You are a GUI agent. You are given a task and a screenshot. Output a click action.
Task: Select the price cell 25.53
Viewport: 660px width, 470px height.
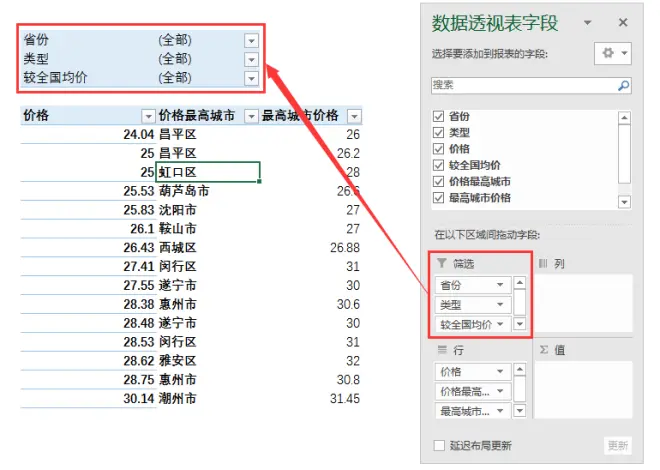[88, 191]
